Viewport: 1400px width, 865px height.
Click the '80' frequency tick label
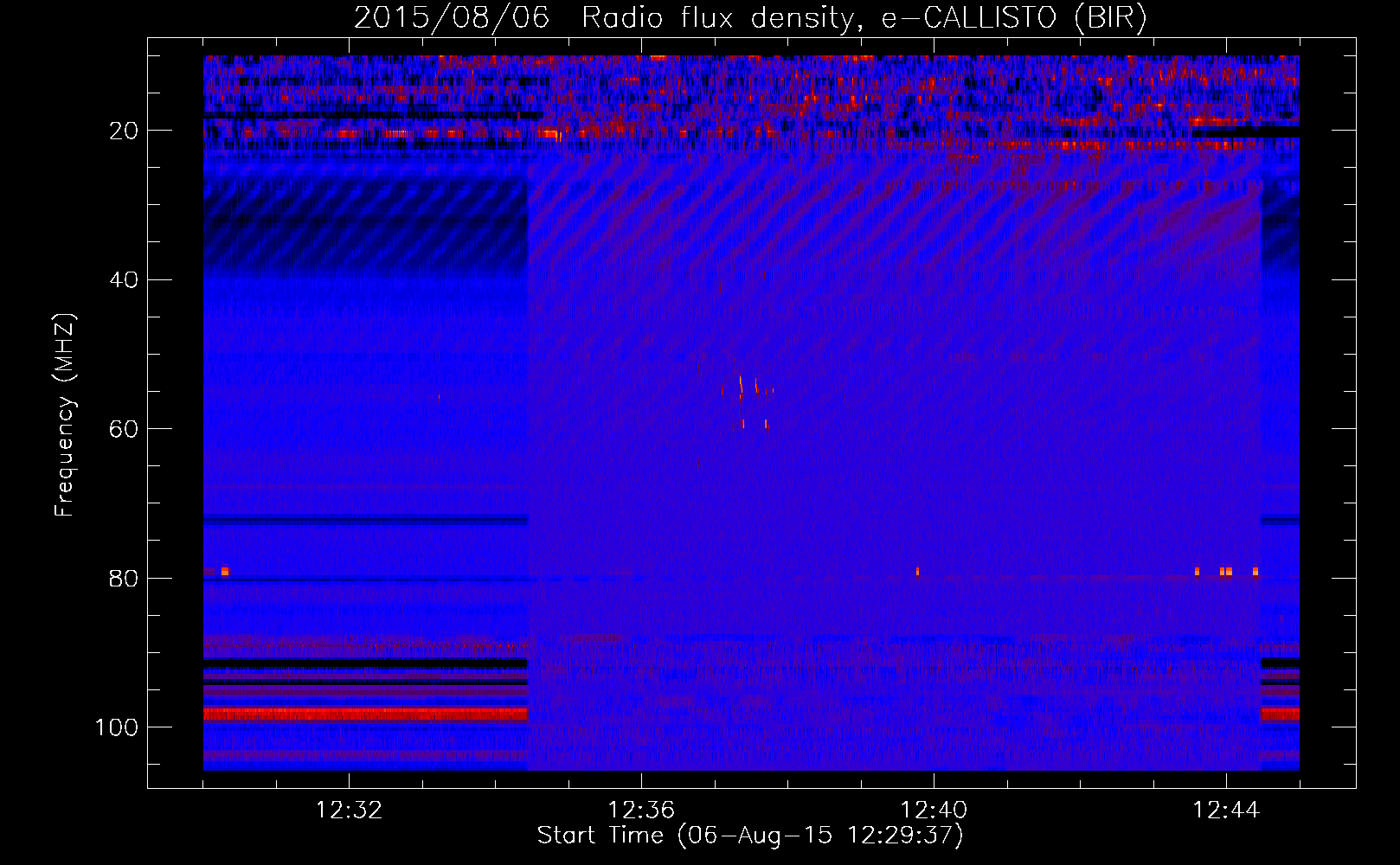(125, 578)
